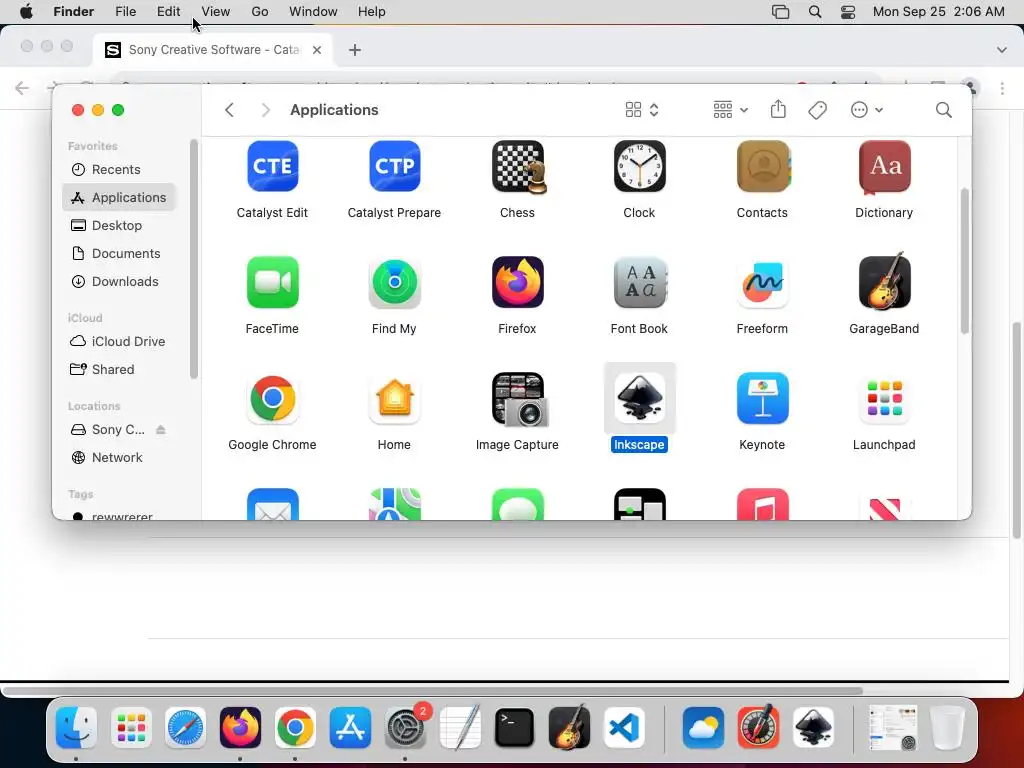
Task: Open Network in the Finder sidebar
Action: pyautogui.click(x=119, y=458)
